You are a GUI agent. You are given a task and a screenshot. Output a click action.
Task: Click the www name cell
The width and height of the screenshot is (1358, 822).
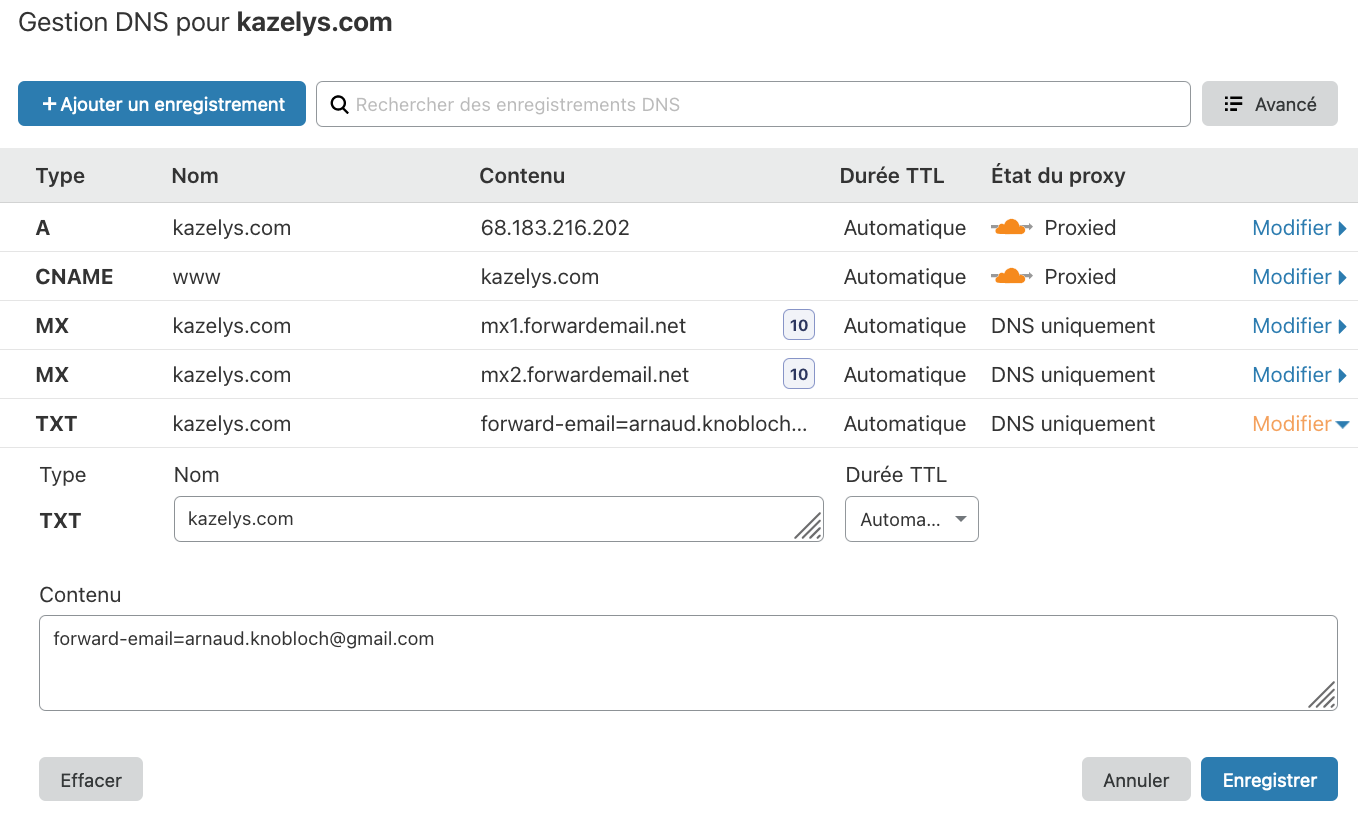(x=196, y=277)
